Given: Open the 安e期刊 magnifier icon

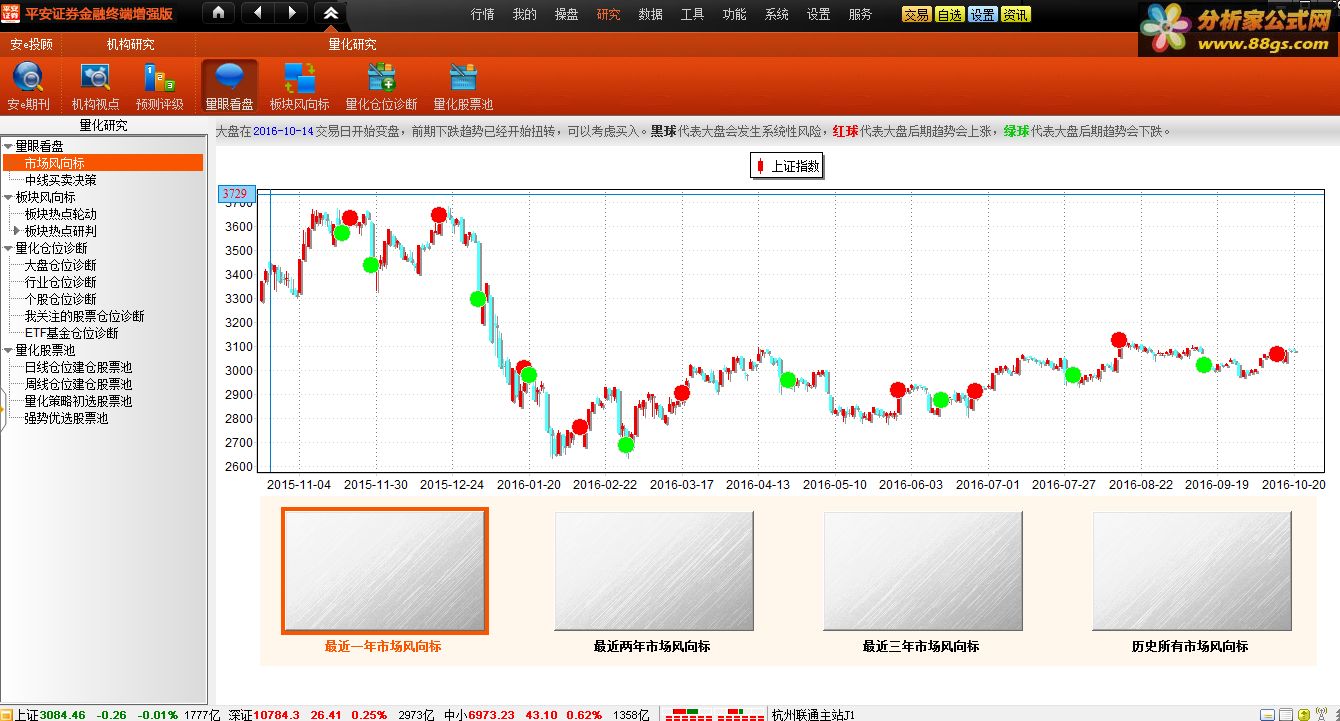Looking at the screenshot, I should coord(28,78).
